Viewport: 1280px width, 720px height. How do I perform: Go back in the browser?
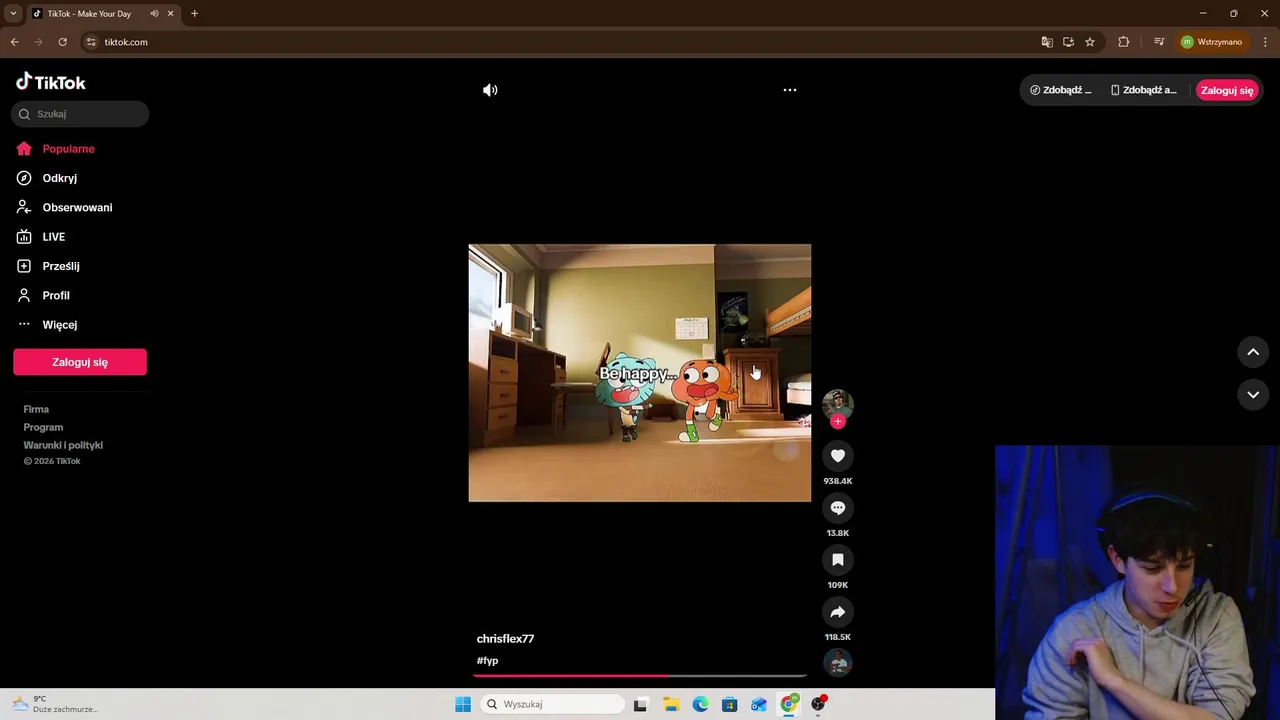pyautogui.click(x=14, y=42)
